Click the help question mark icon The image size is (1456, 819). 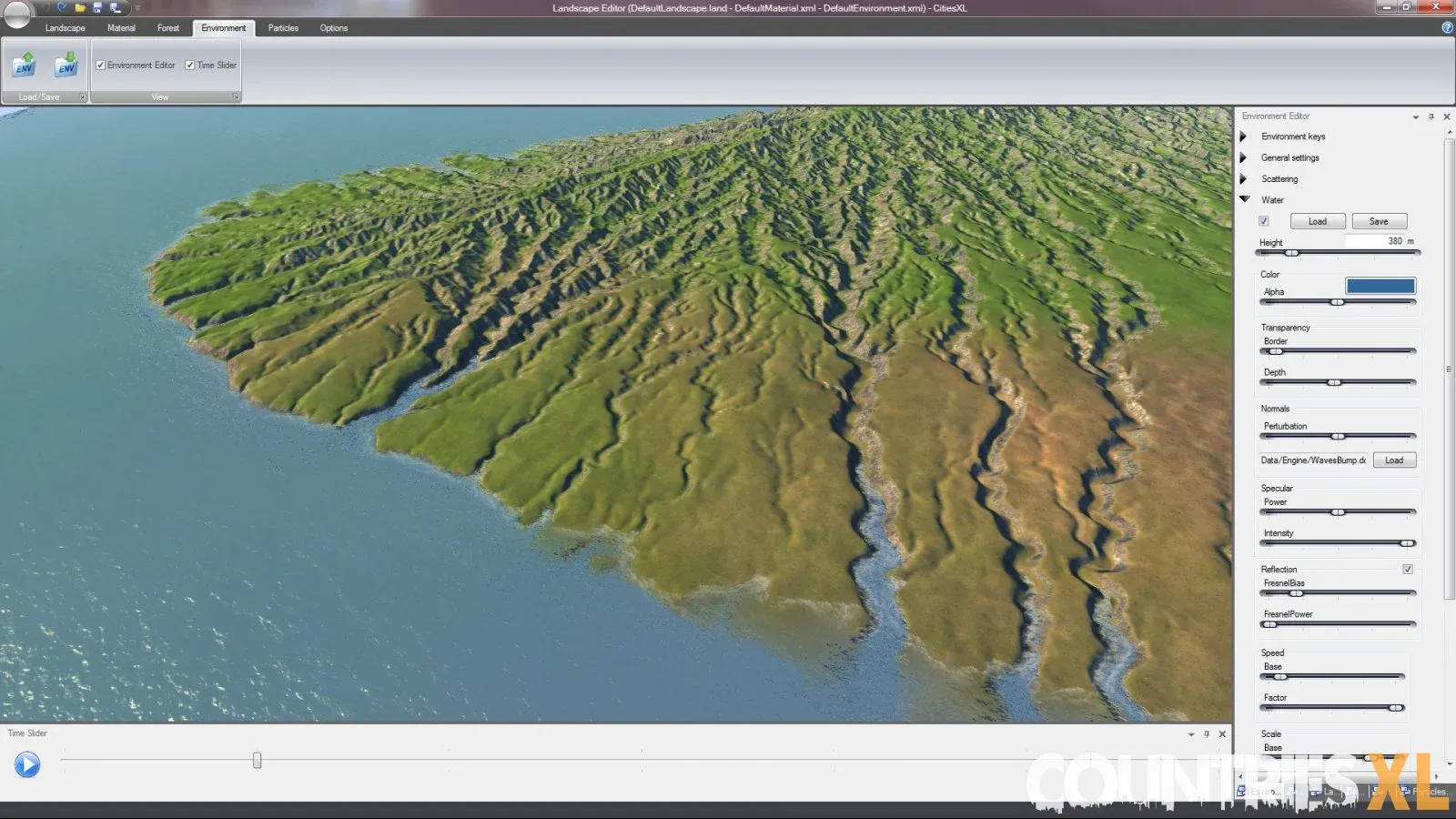point(1447,27)
